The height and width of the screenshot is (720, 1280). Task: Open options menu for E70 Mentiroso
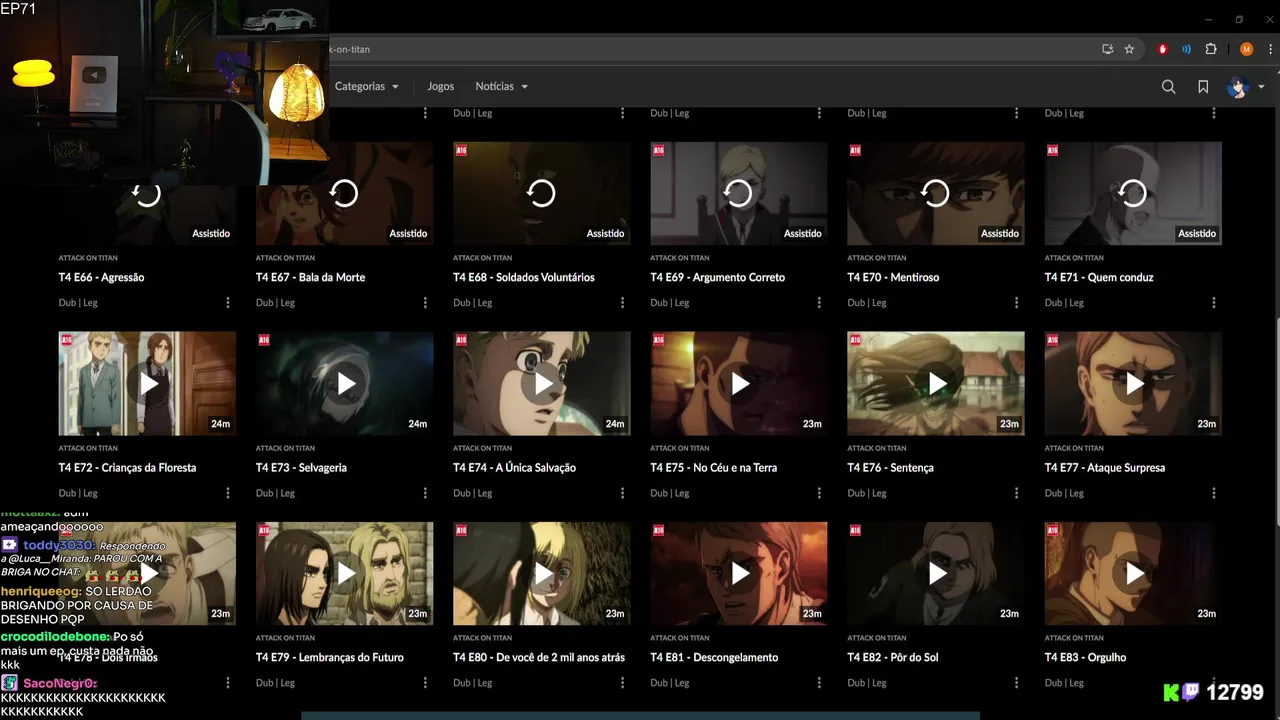[x=1016, y=303]
